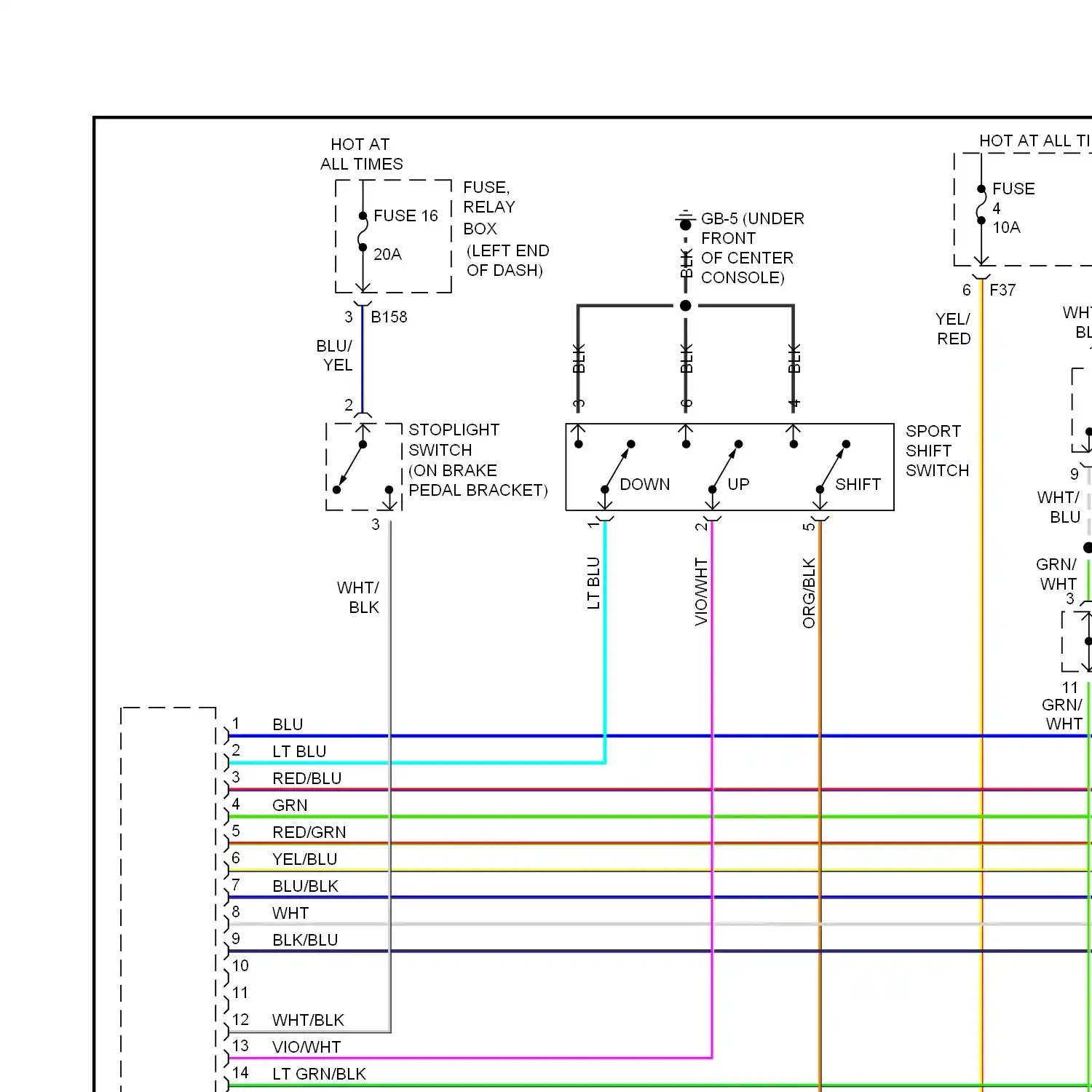Click the RED/GRN pin 5 label
Screen dimensions: 1092x1092
(x=309, y=832)
